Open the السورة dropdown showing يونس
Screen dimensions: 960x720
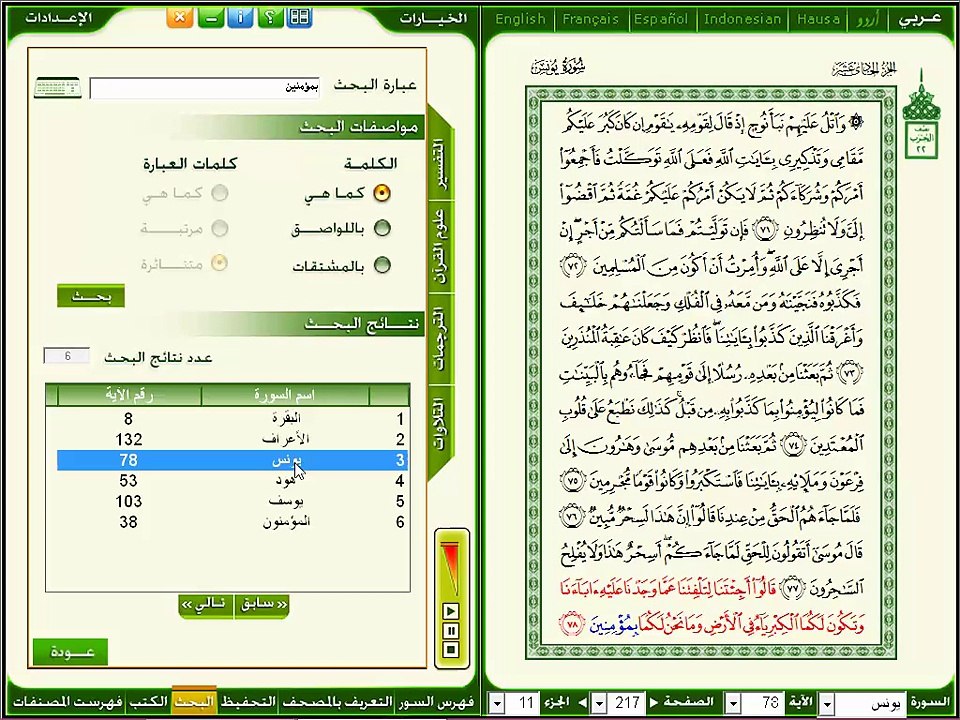[827, 702]
